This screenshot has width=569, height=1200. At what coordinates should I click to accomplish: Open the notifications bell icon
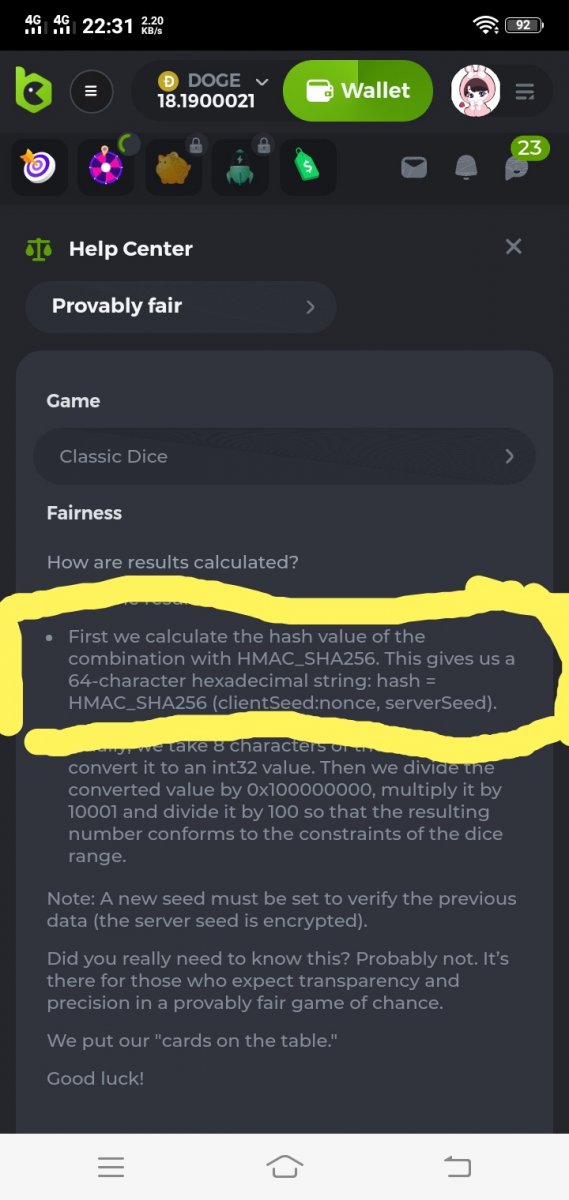point(466,167)
